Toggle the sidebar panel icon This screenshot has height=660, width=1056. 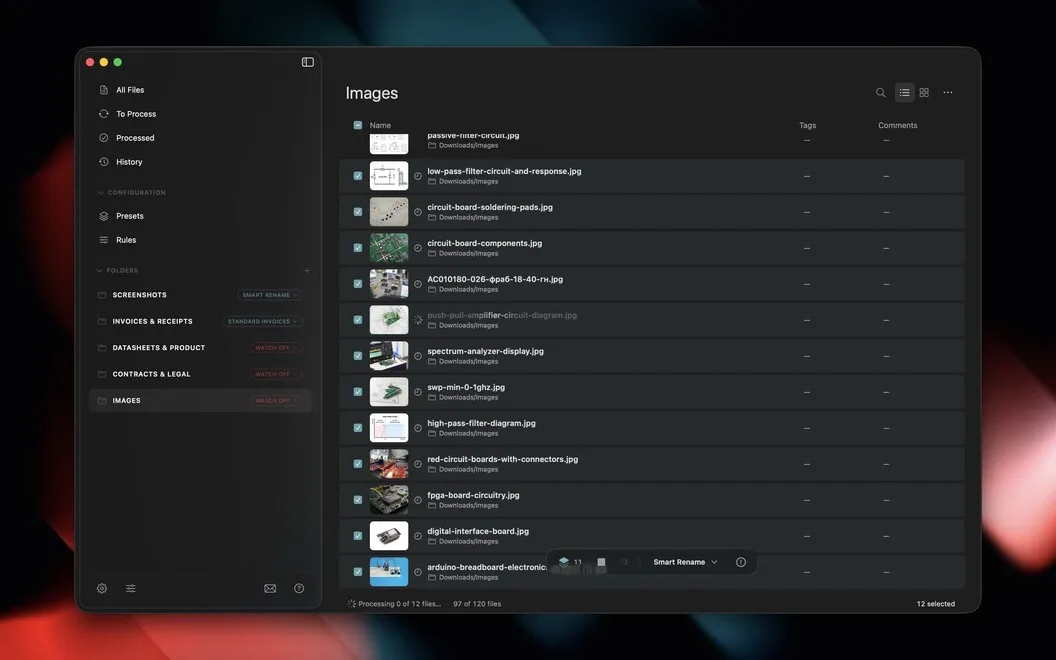click(x=308, y=62)
